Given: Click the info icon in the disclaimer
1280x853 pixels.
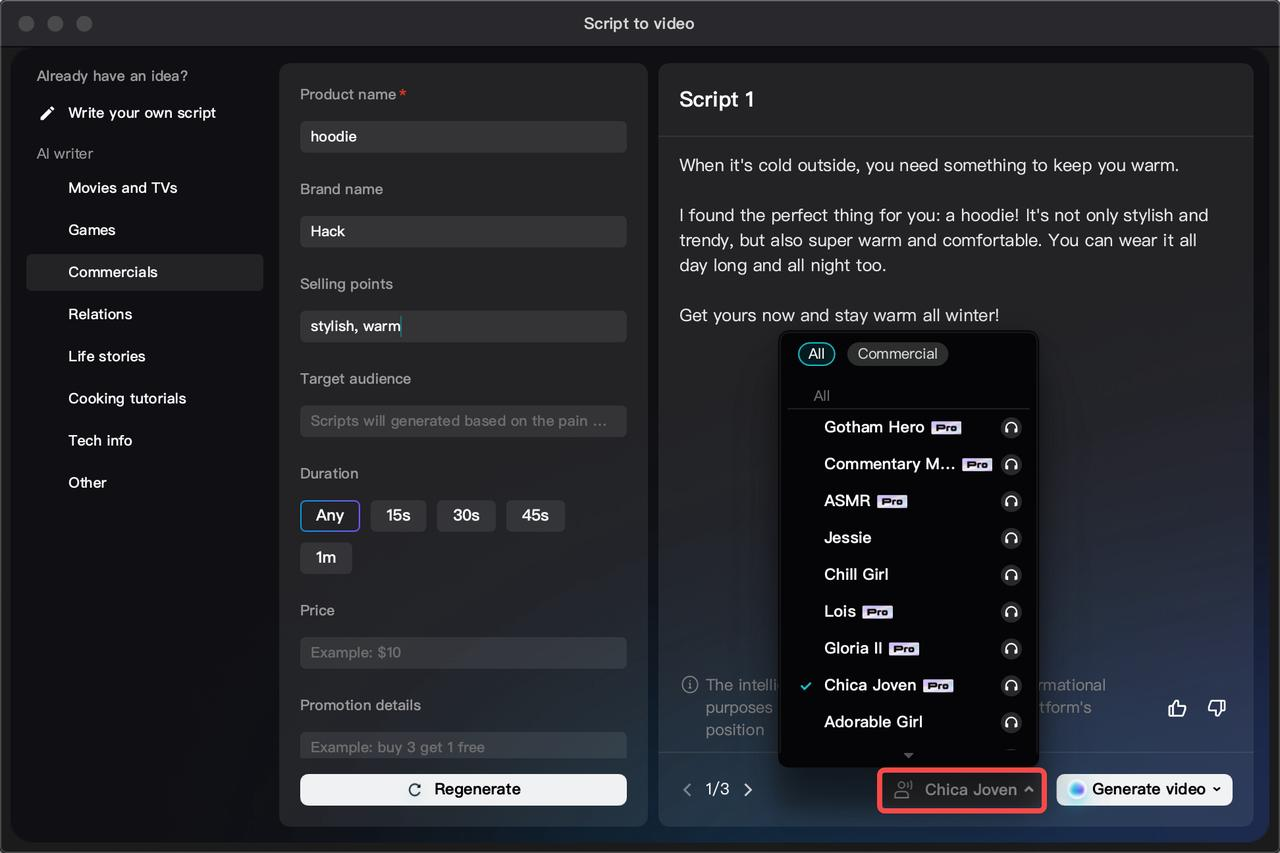Looking at the screenshot, I should 689,685.
